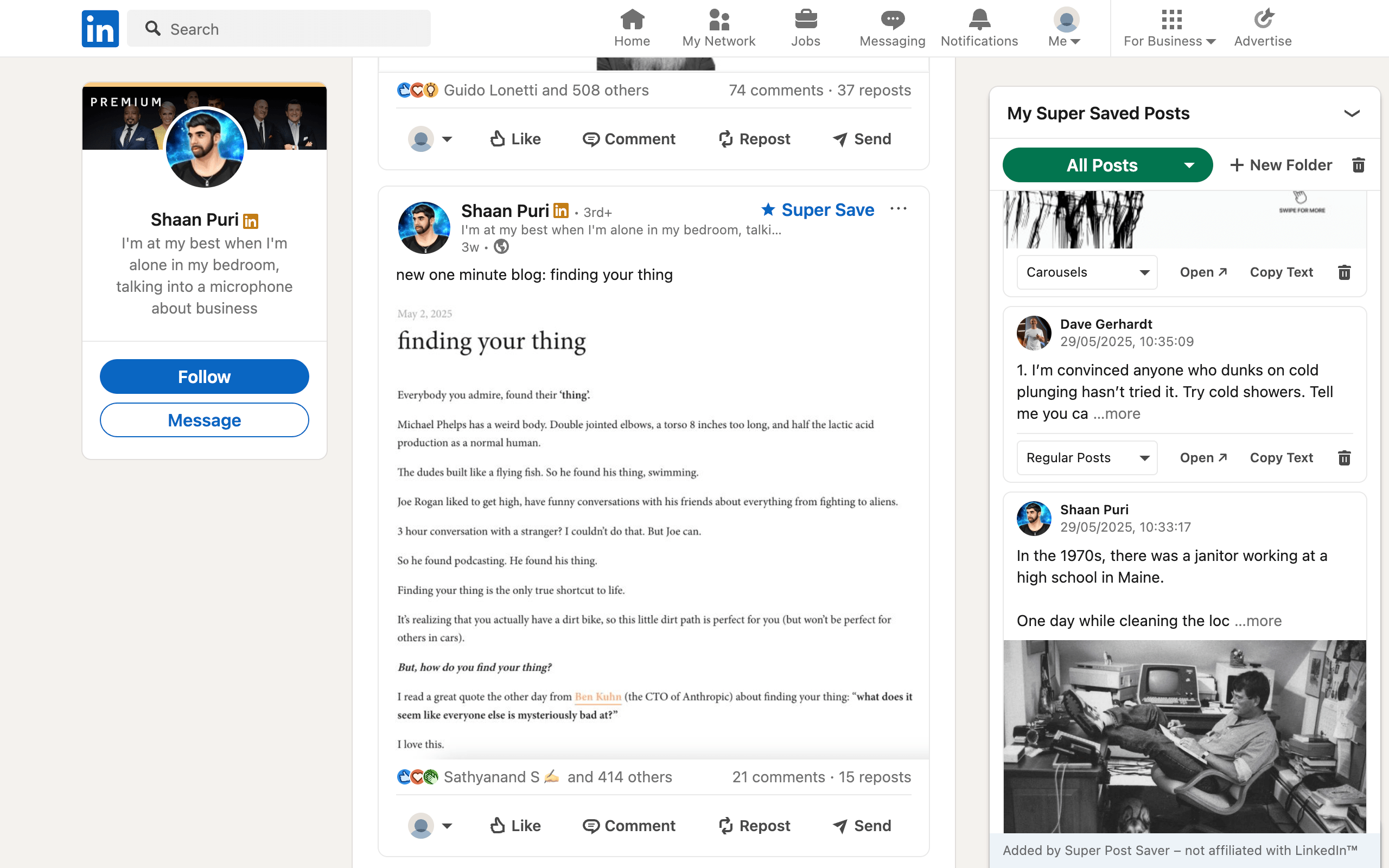
Task: Open Shaan Puri's name link in the post header
Action: [505, 211]
